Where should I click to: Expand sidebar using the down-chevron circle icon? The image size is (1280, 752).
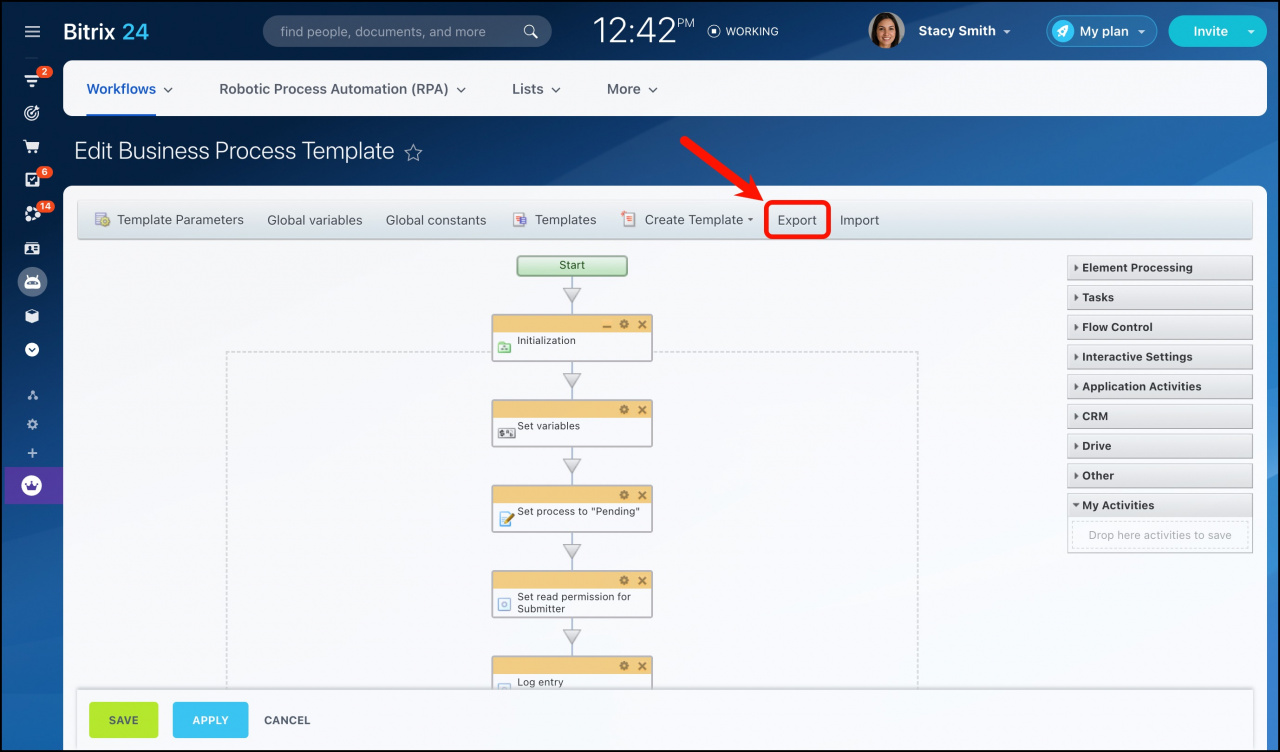click(32, 350)
